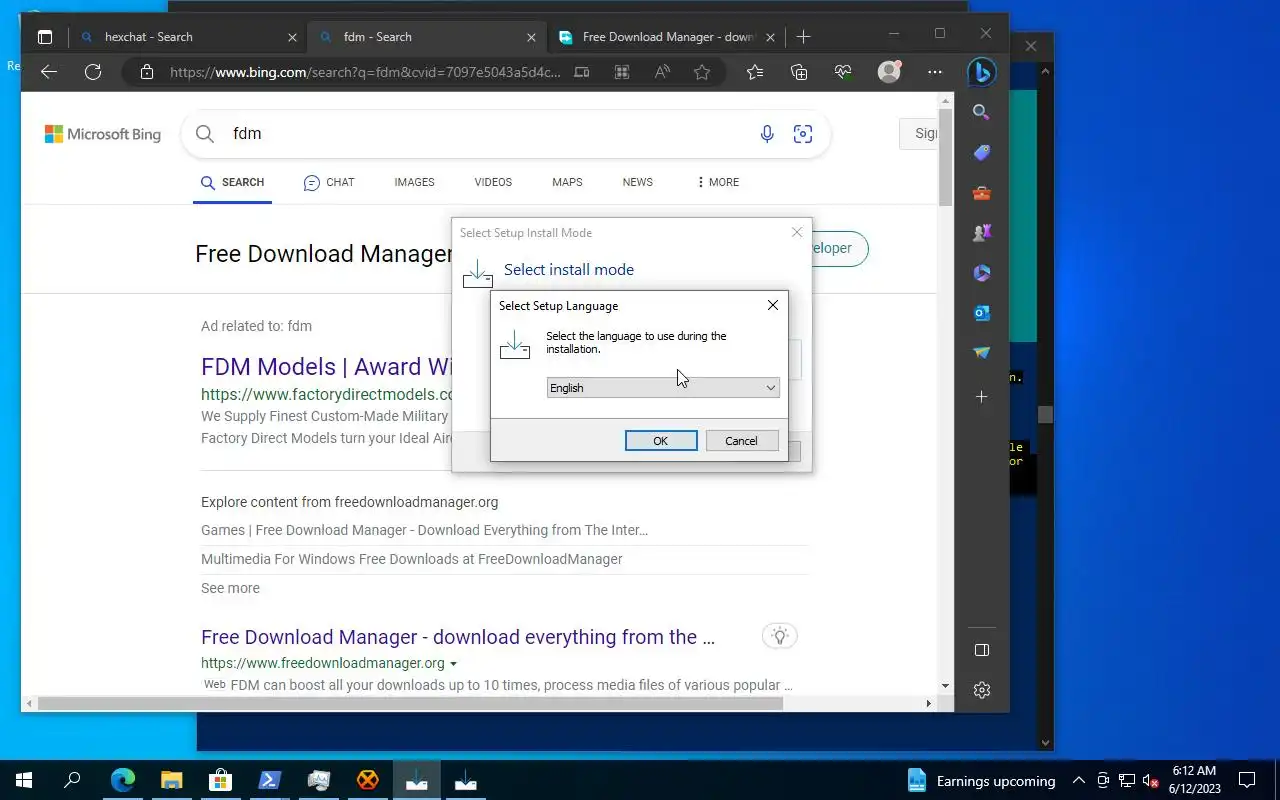Add this page to favorites star
1280x800 pixels.
pos(702,72)
